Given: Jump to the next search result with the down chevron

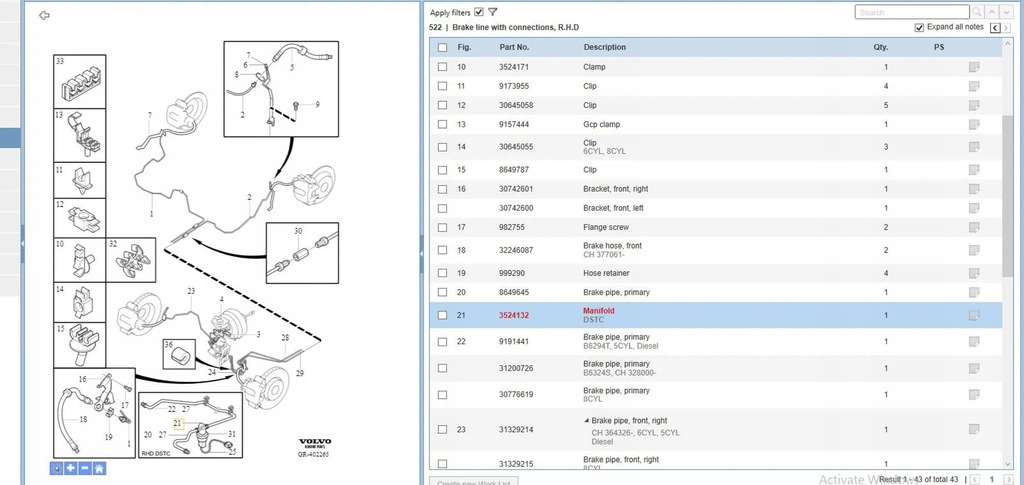Looking at the screenshot, I should [1006, 12].
